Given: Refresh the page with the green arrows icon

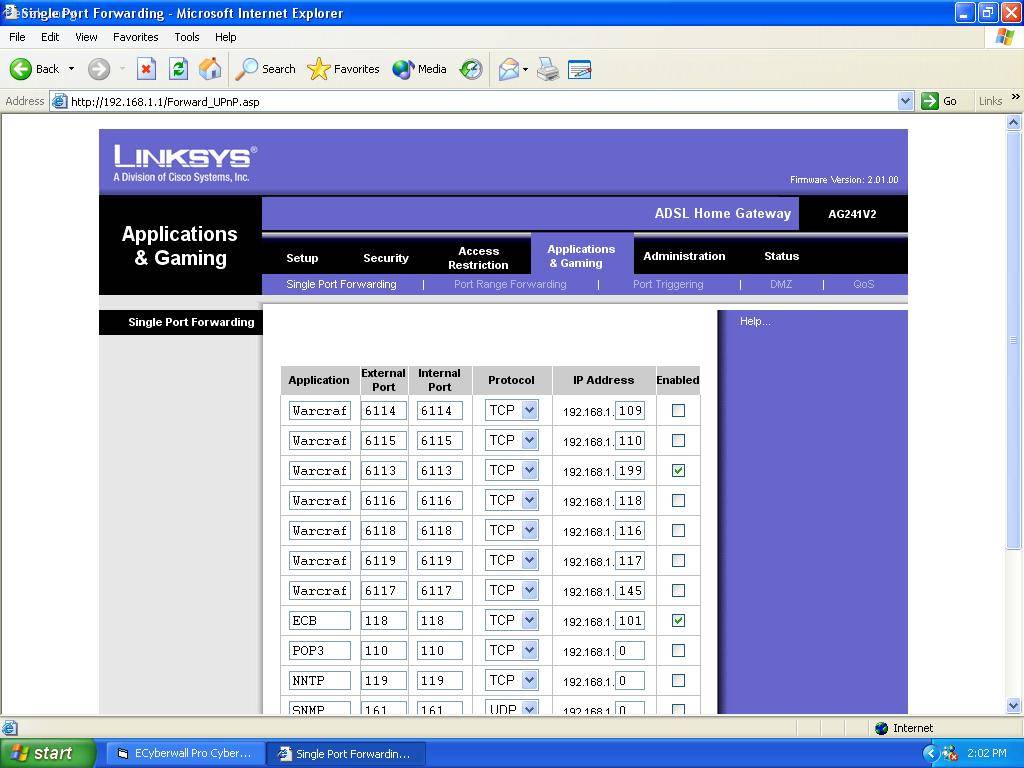Looking at the screenshot, I should (178, 69).
